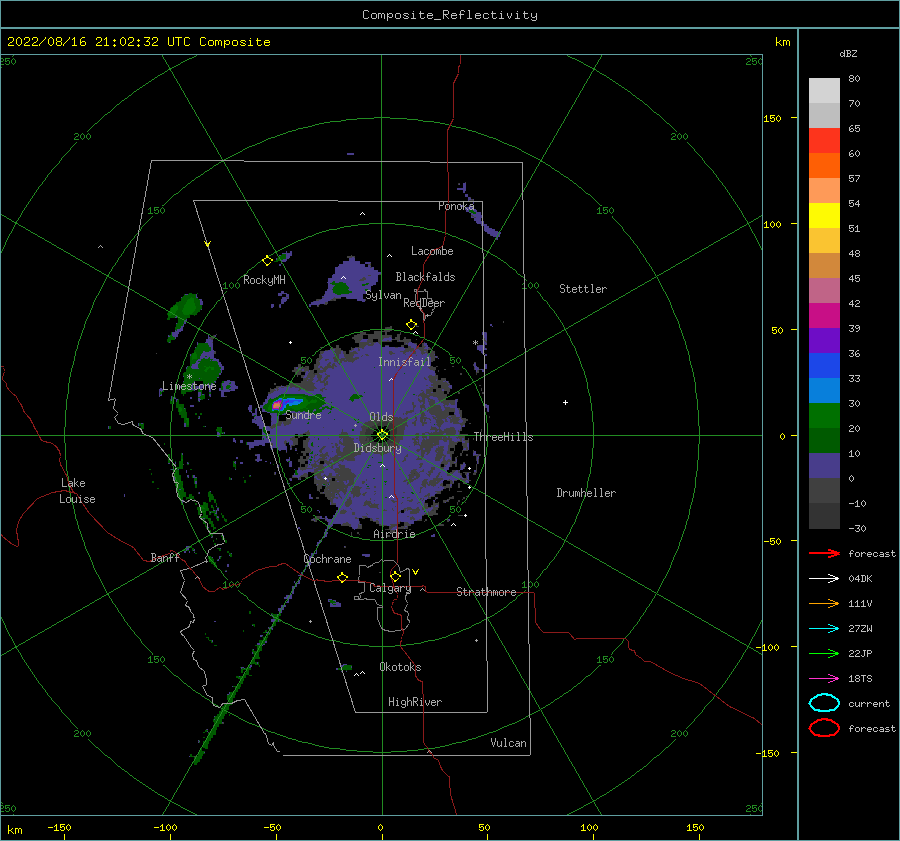Click the red 'forecast' ellipse legend icon
The height and width of the screenshot is (841, 900).
824,728
